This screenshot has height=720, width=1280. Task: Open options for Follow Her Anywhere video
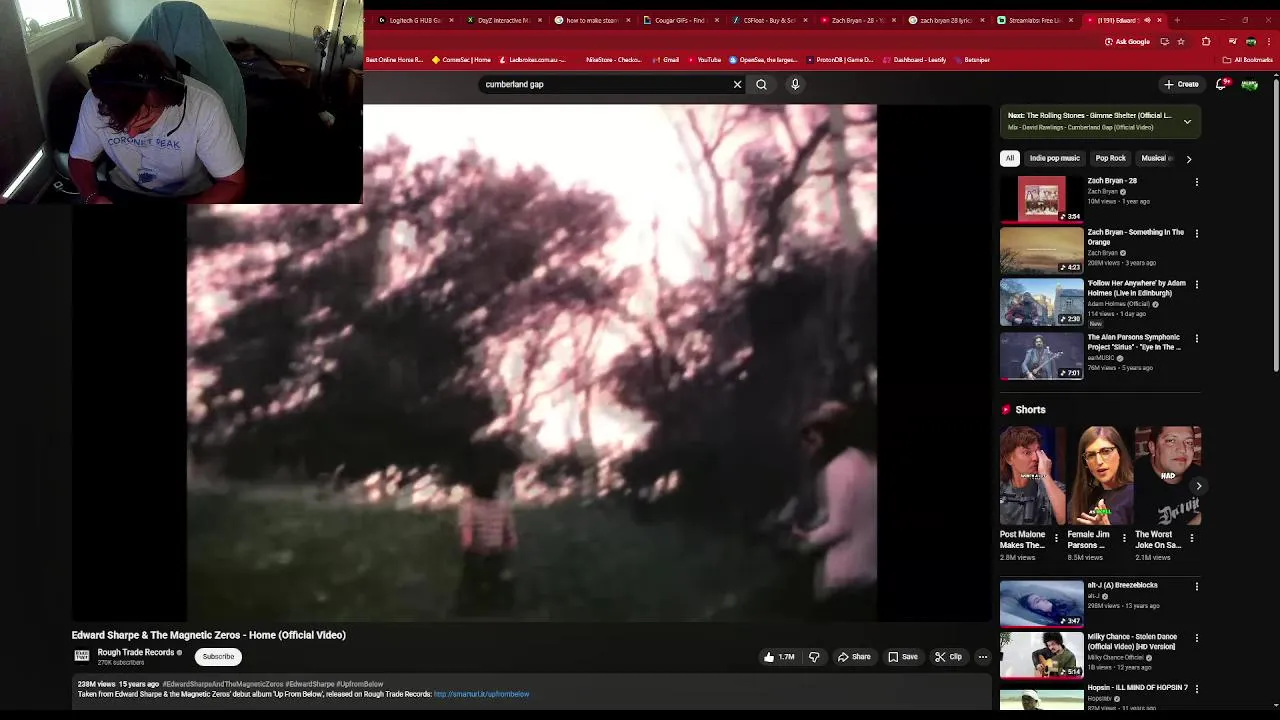[x=1196, y=284]
